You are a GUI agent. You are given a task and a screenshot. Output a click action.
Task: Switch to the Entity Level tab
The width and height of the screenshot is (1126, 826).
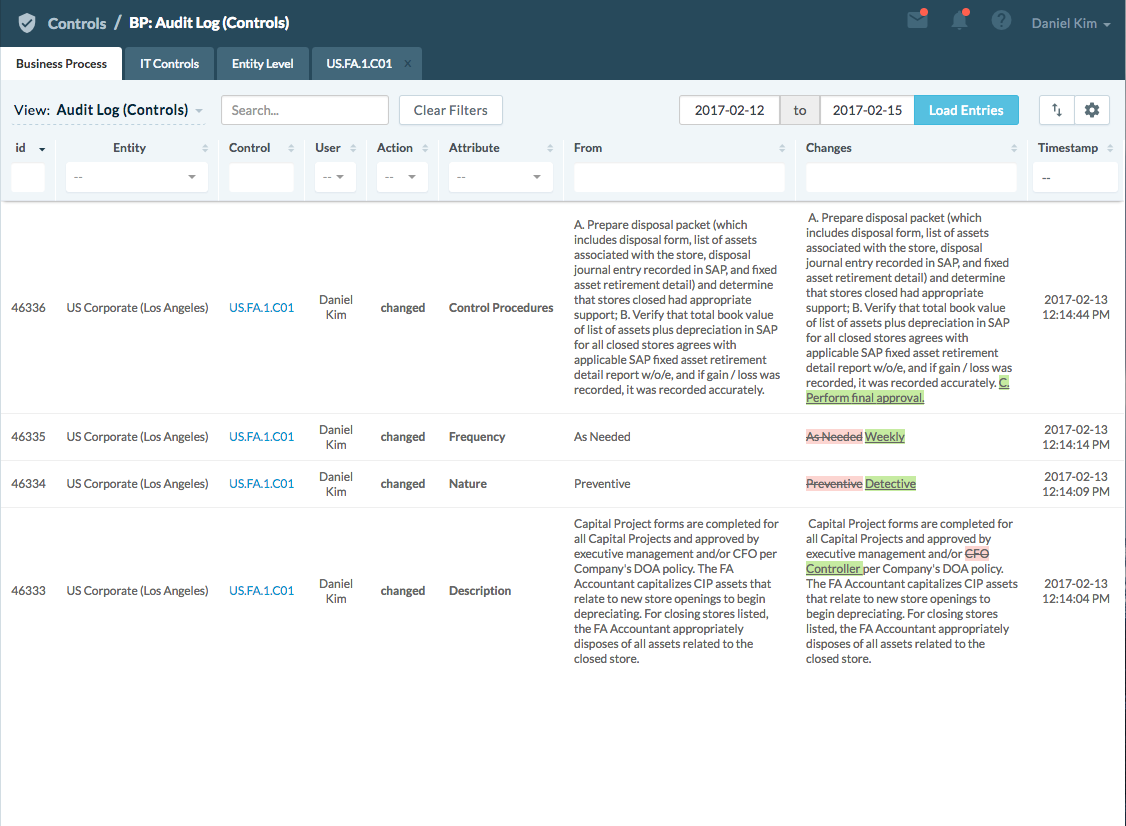pos(262,63)
